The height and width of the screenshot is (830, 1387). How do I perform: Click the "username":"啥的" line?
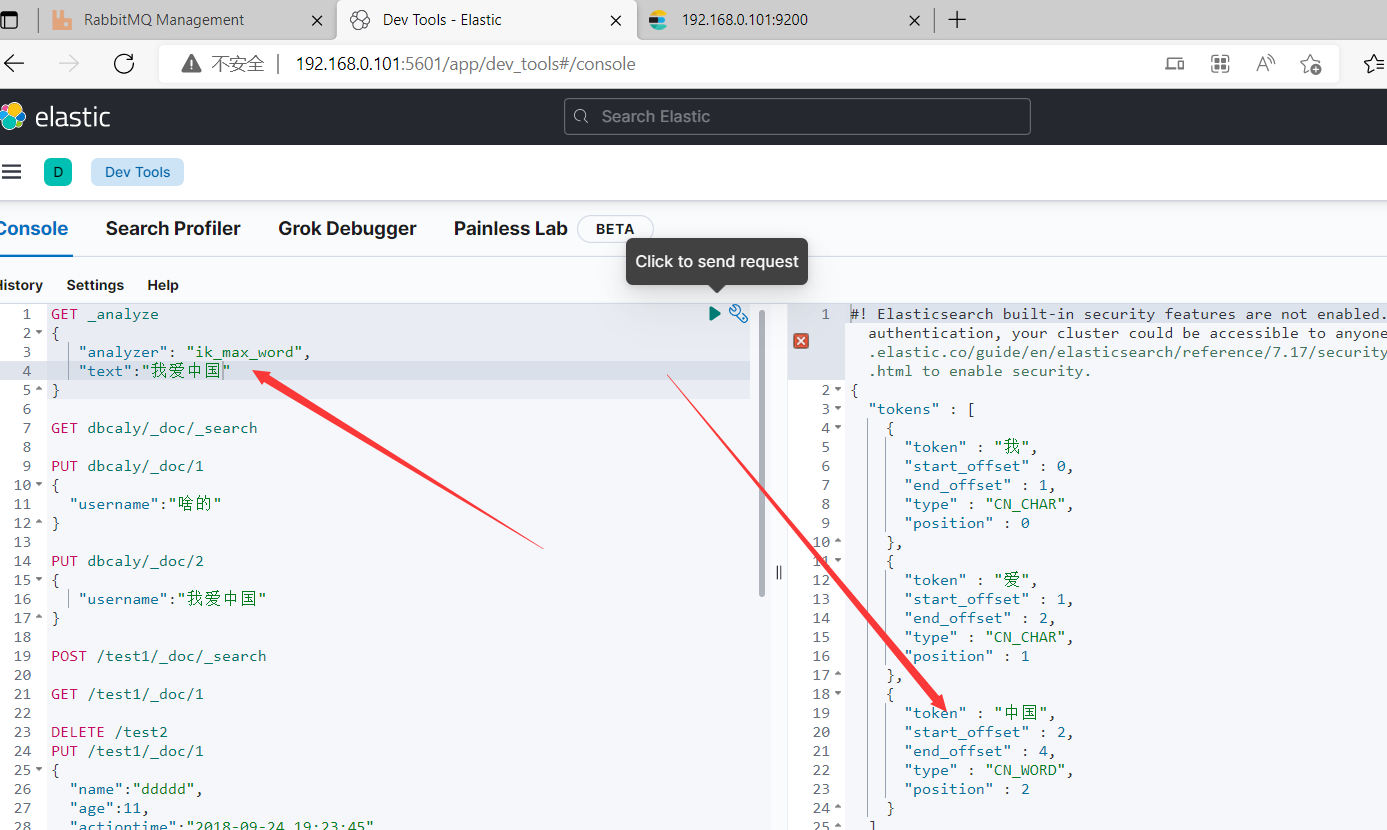pos(145,504)
